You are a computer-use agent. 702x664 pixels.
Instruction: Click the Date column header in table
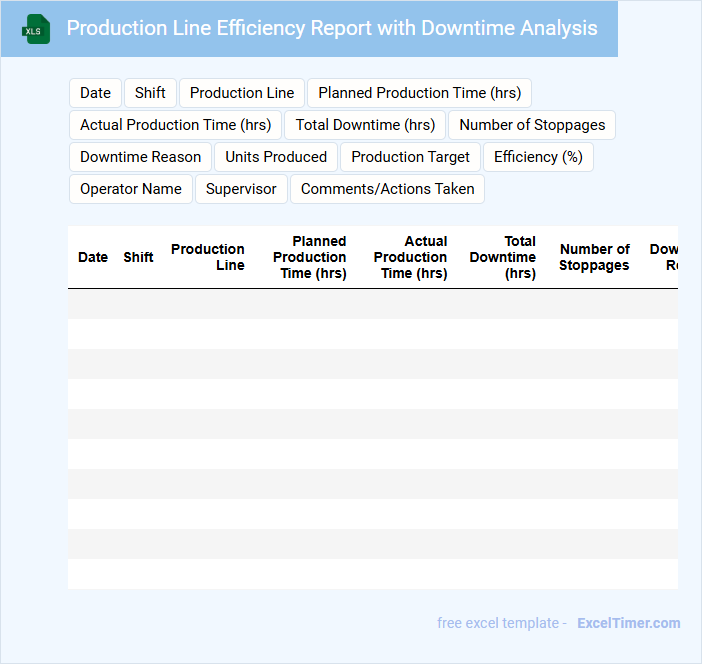93,257
